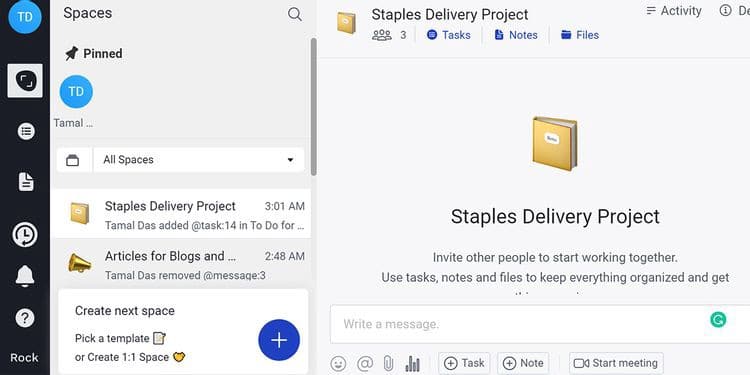Select Staples Delivery Project space in list
The image size is (750, 375).
point(181,213)
